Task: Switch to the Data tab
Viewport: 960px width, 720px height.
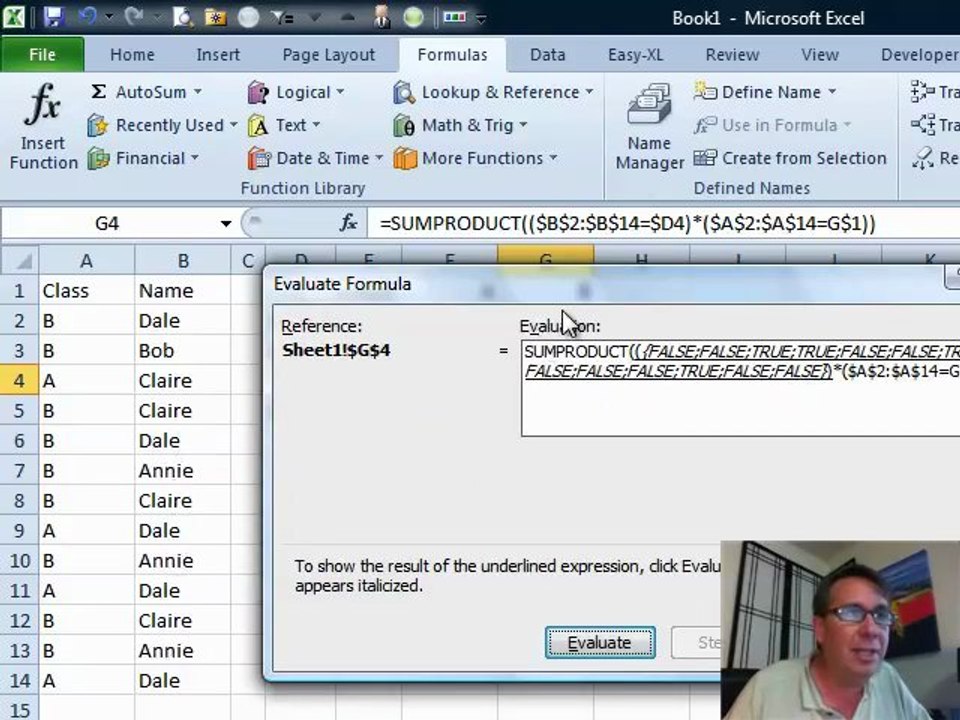Action: 547,54
